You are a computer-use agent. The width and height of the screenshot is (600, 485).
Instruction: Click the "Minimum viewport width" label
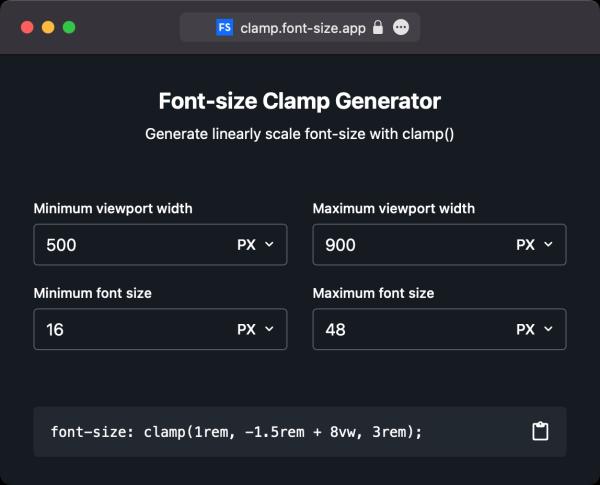113,209
